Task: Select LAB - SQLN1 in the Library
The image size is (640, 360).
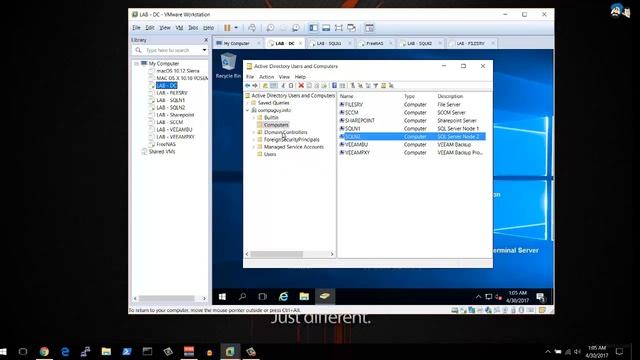Action: coord(171,100)
